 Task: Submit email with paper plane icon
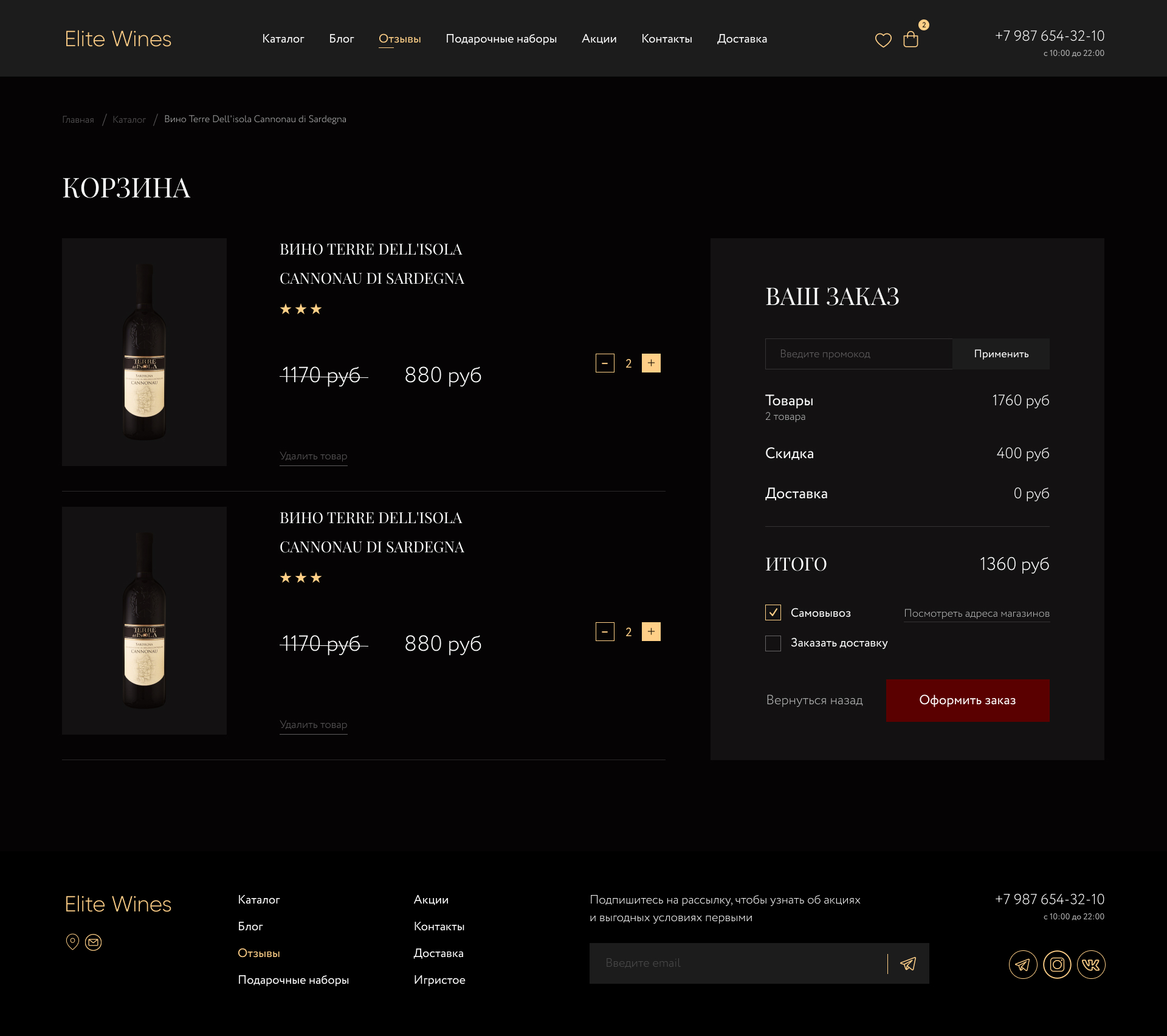(x=908, y=964)
